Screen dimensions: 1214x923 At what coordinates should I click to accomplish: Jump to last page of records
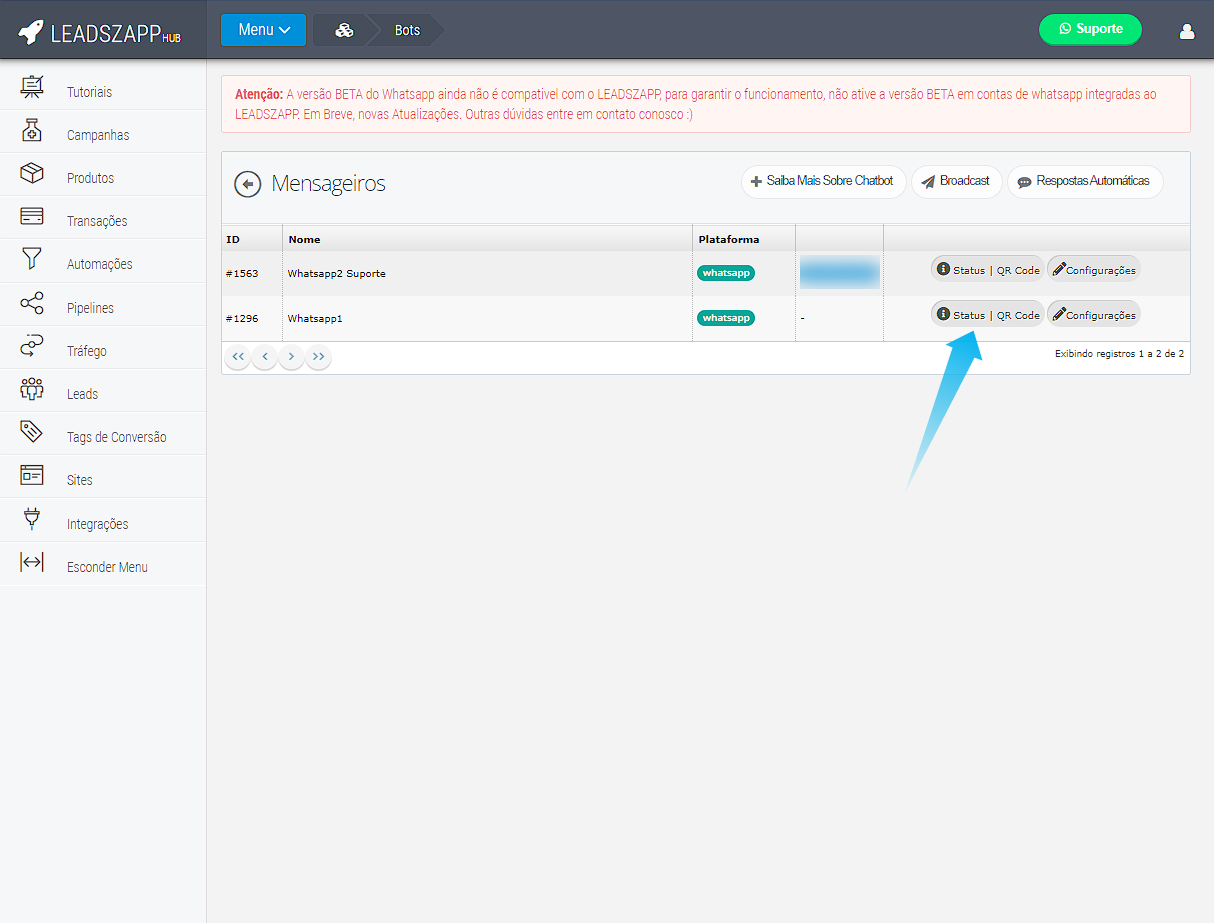click(318, 356)
